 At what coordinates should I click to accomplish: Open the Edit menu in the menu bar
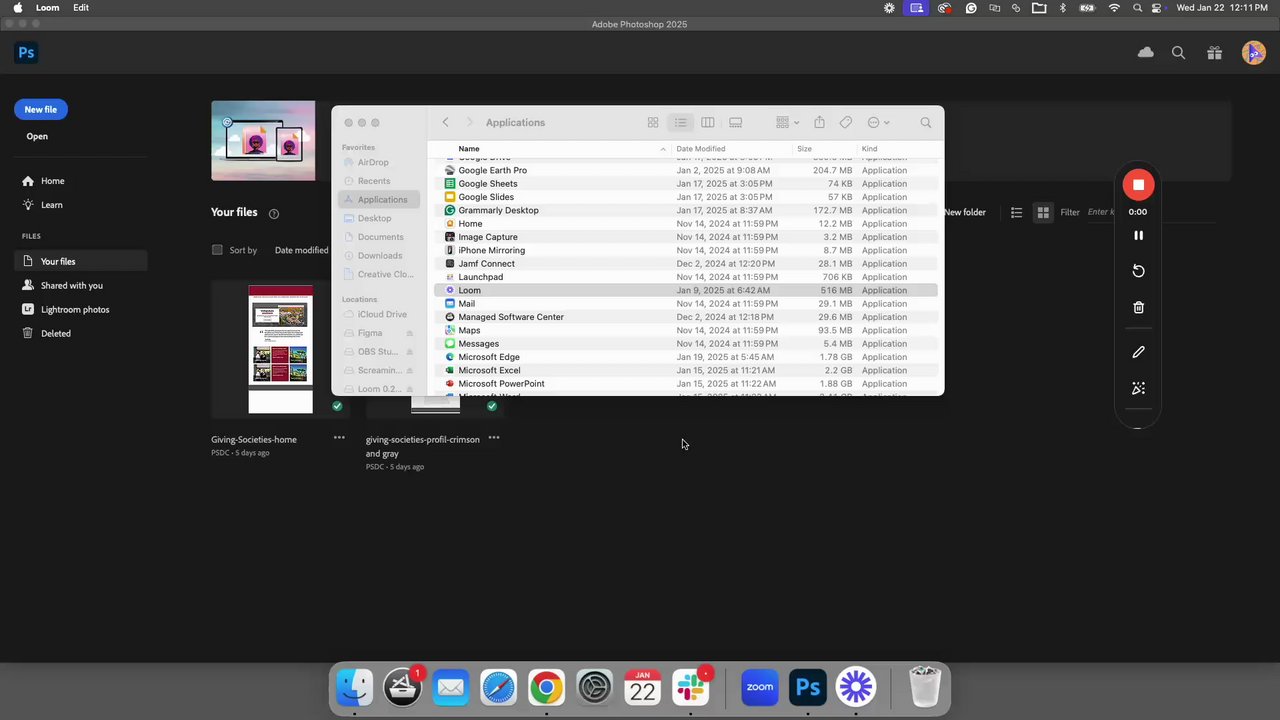coord(81,8)
